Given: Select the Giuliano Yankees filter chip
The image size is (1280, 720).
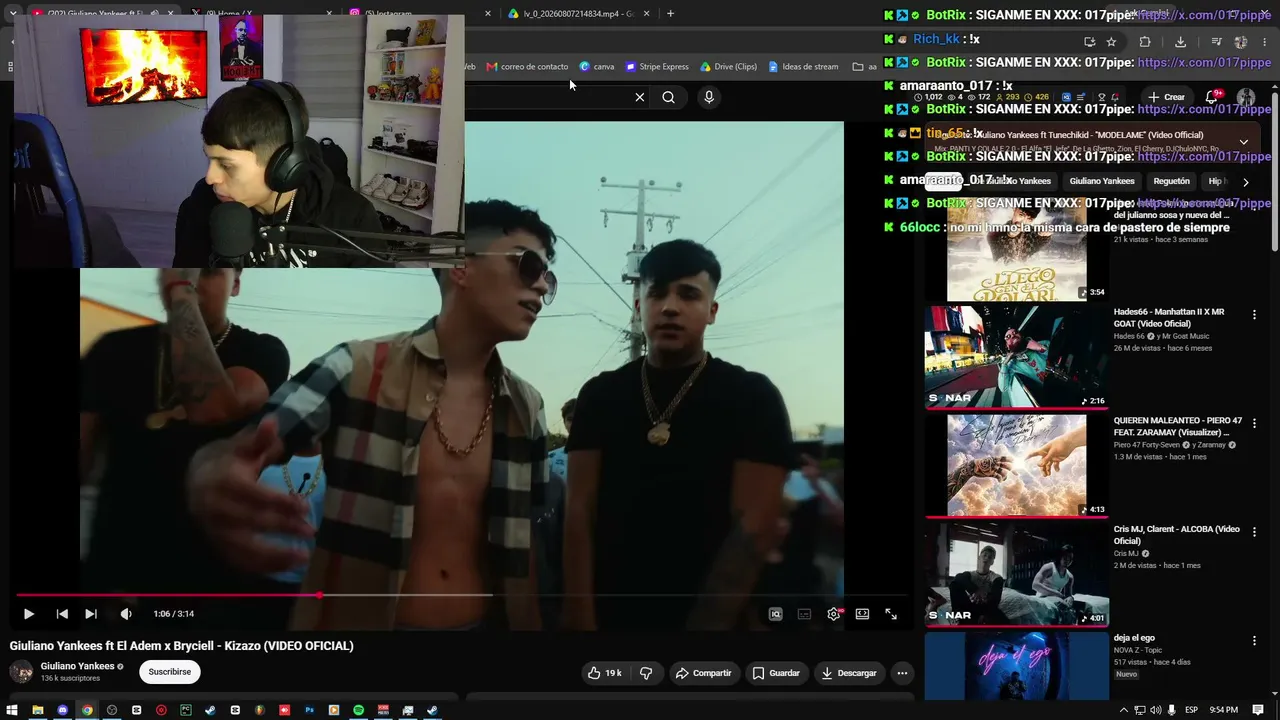Looking at the screenshot, I should point(1102,181).
